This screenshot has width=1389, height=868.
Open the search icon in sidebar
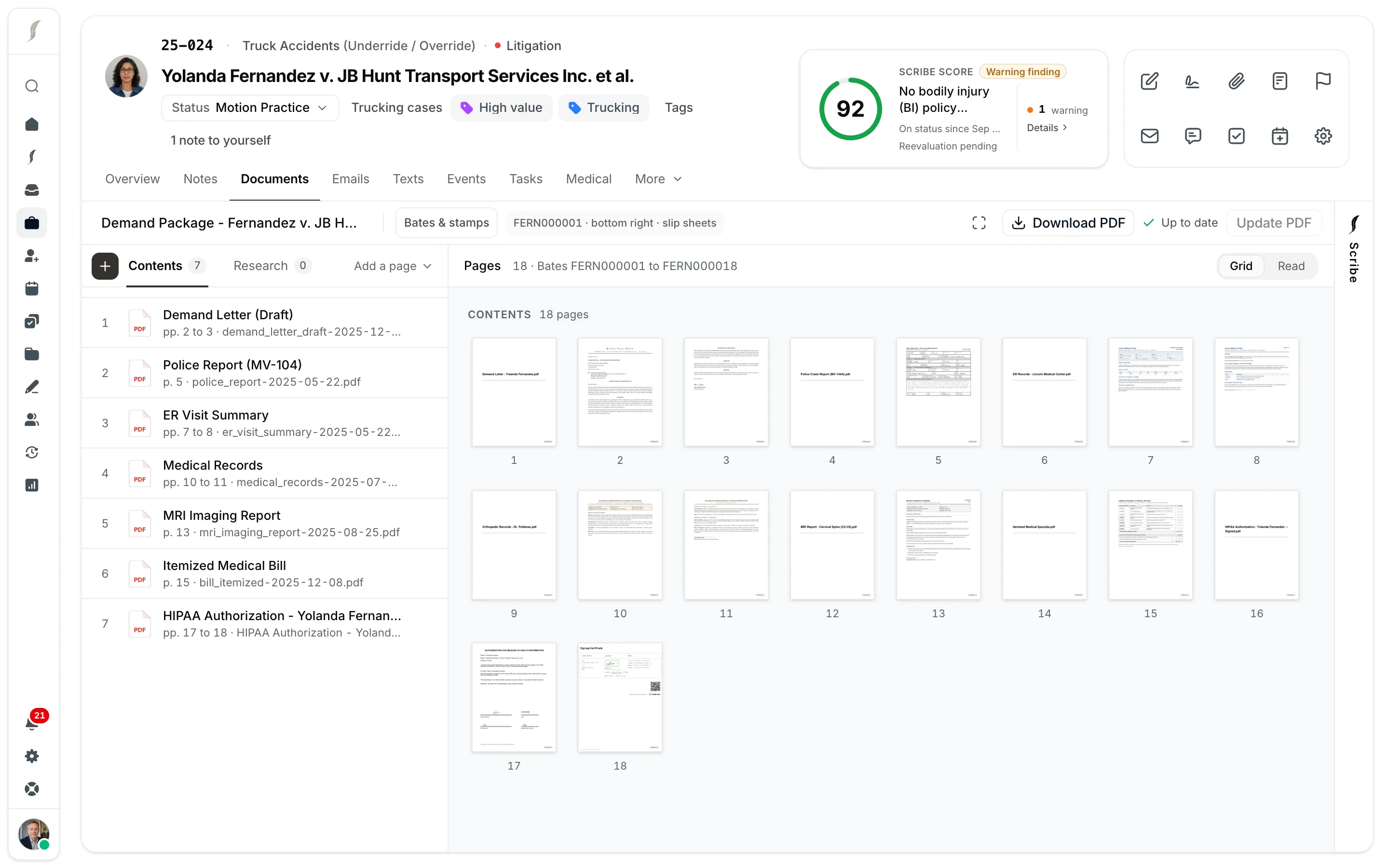click(32, 86)
